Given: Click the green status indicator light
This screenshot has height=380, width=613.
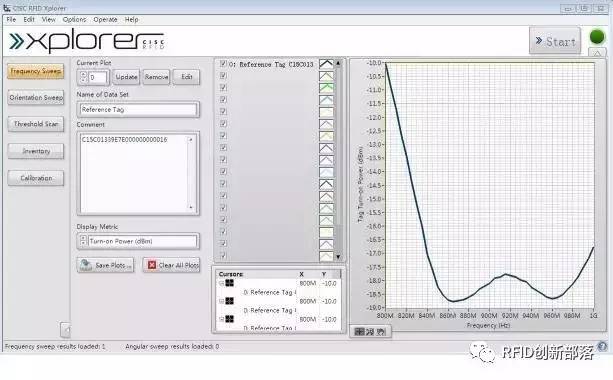Looking at the screenshot, I should (597, 37).
